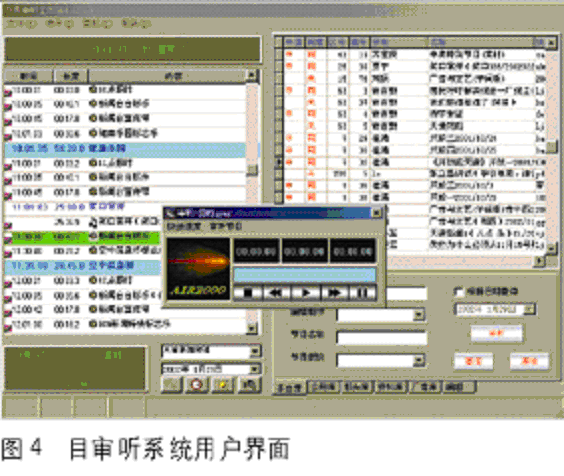The width and height of the screenshot is (564, 476).
Task: Stop playback in the AIR2000 player
Action: click(x=248, y=293)
